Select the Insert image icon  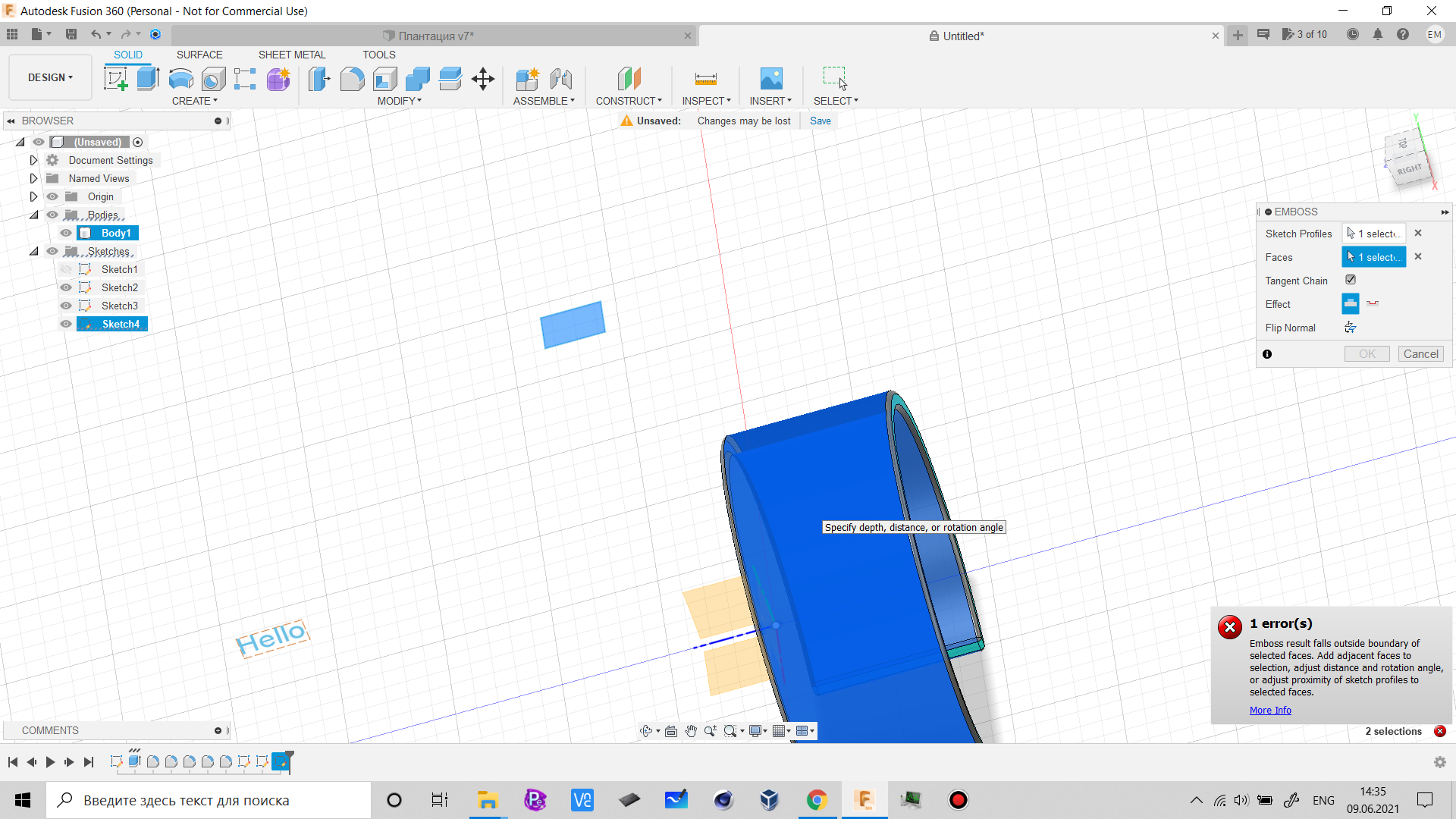[770, 79]
